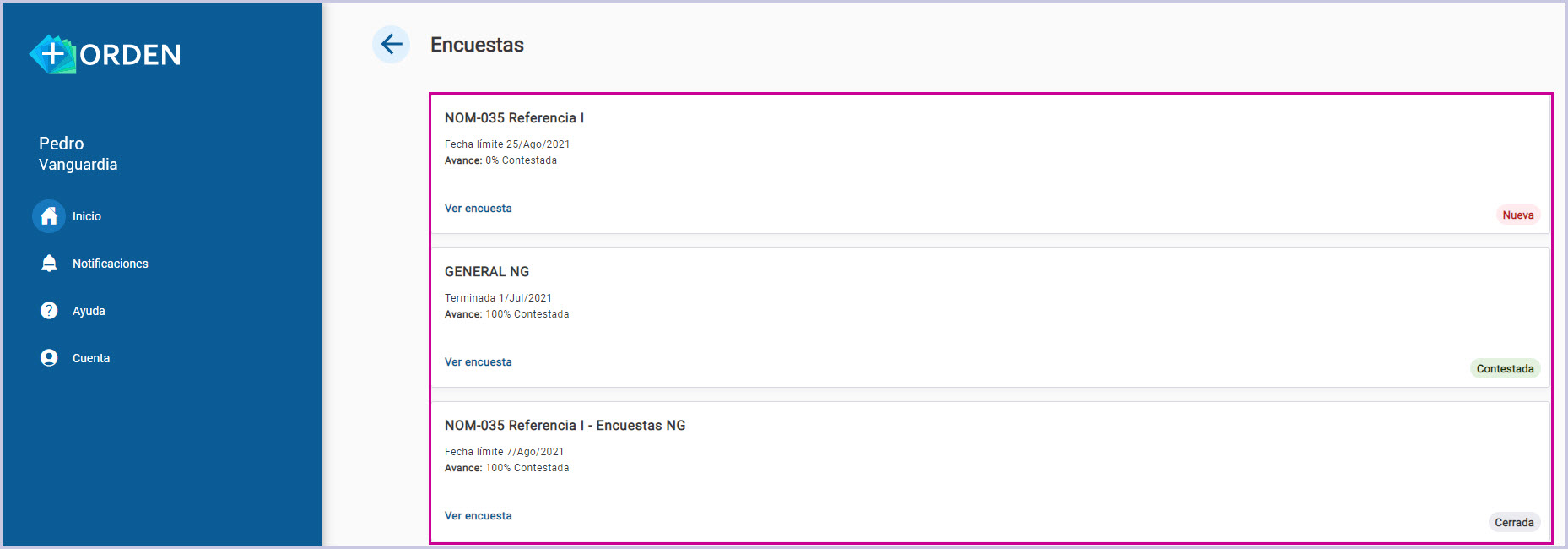Click the Nueva status badge
Screen dimensions: 1568x549
(x=1517, y=215)
